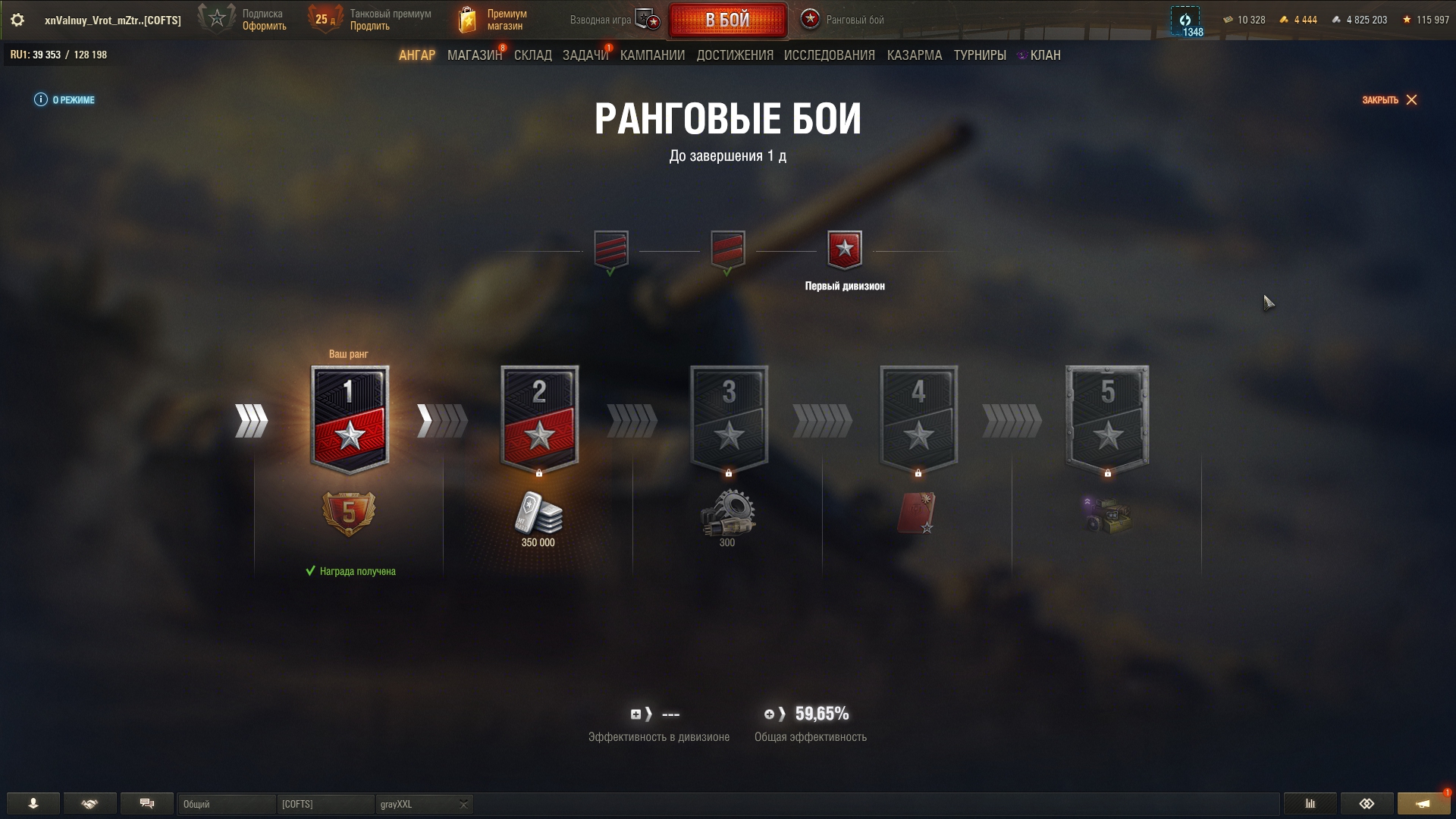The height and width of the screenshot is (819, 1456).
Task: Expand the Ранговый бой mode selector
Action: point(843,20)
